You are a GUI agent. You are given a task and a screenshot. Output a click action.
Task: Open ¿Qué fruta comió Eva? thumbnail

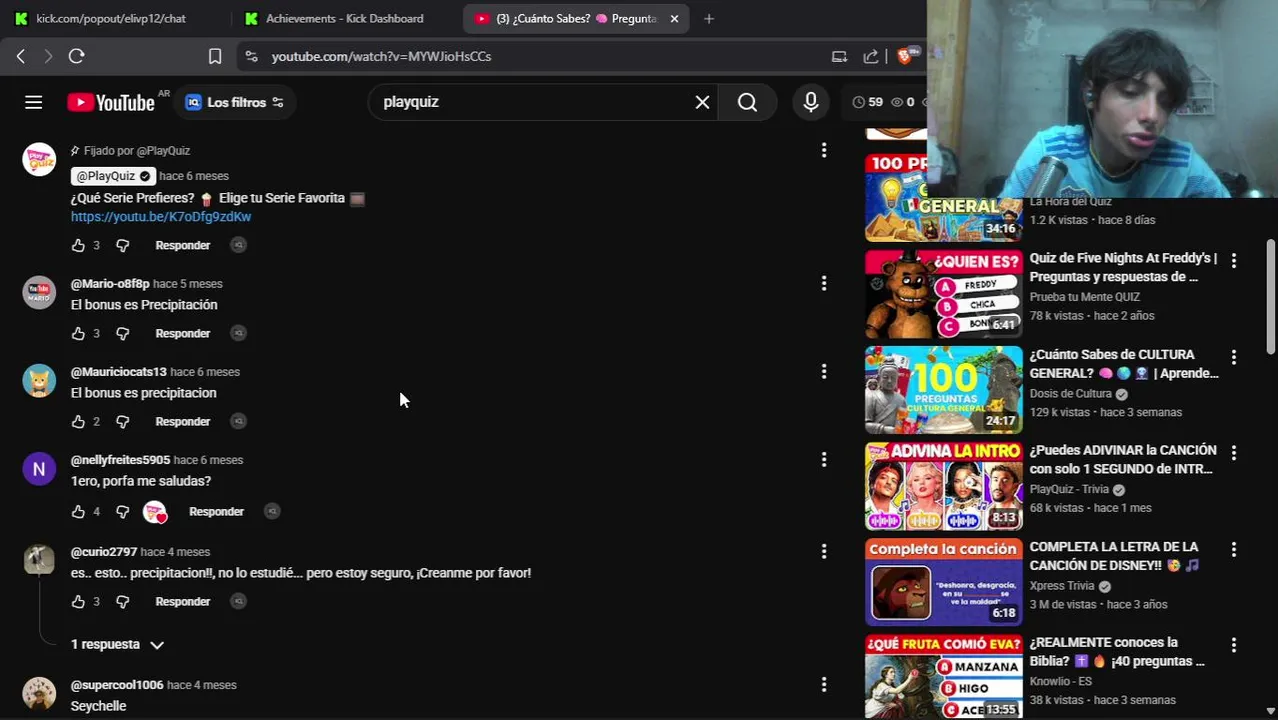944,677
